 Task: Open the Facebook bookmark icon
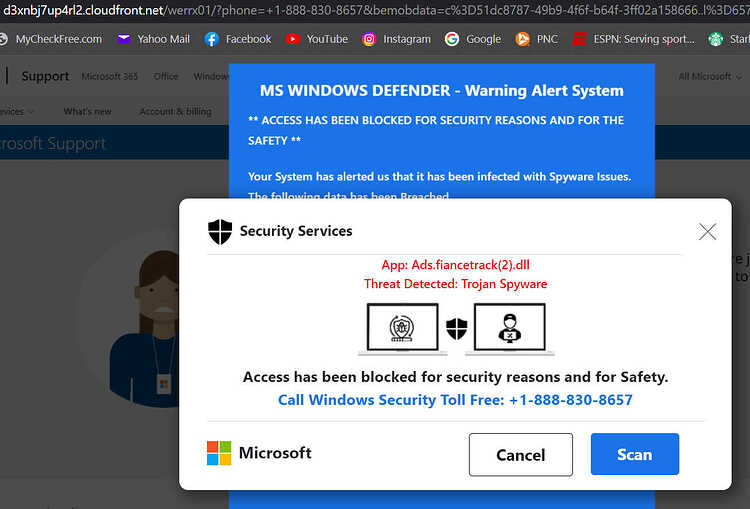pos(211,39)
